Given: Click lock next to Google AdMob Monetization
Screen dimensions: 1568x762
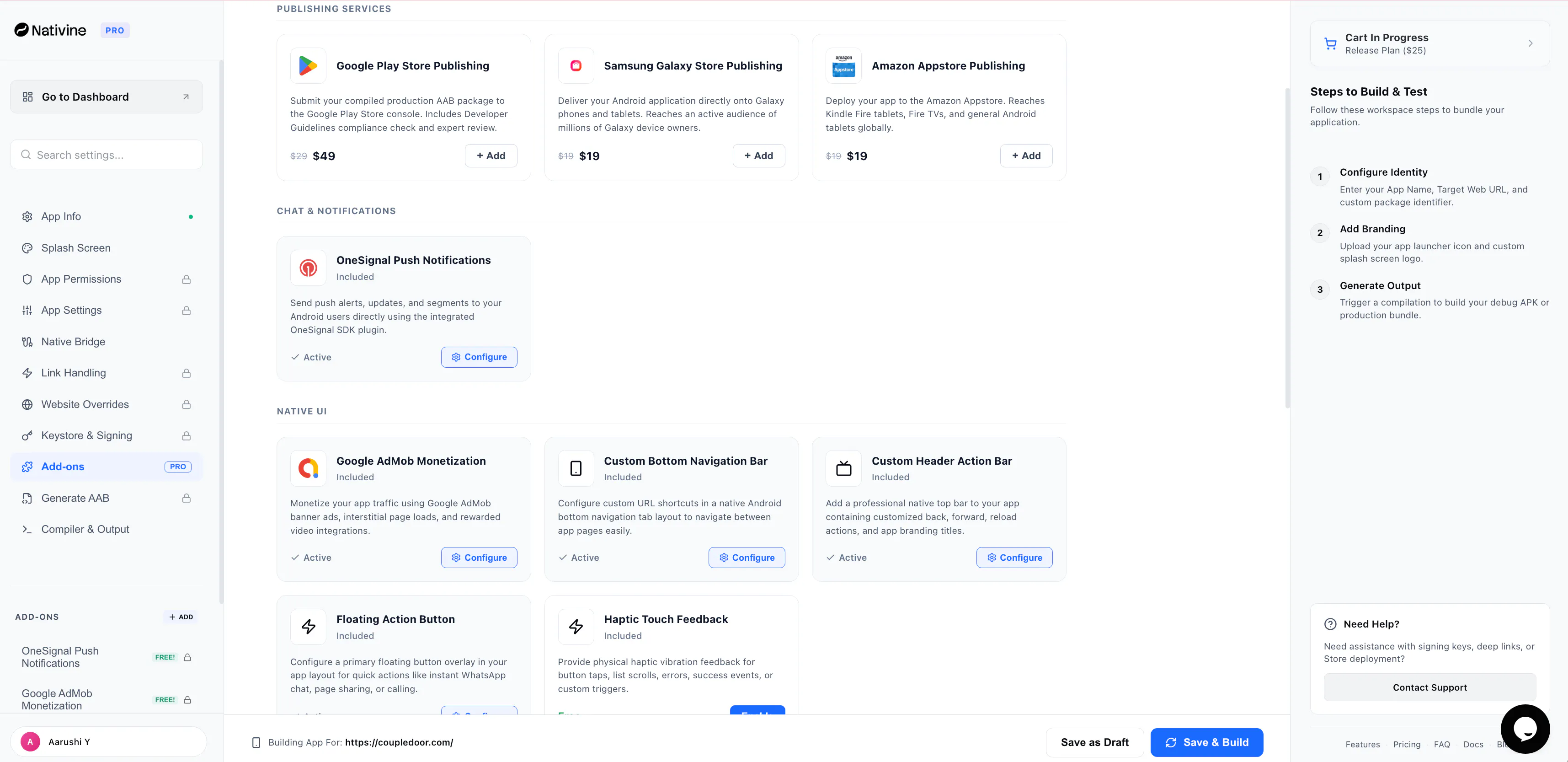Looking at the screenshot, I should coord(187,700).
